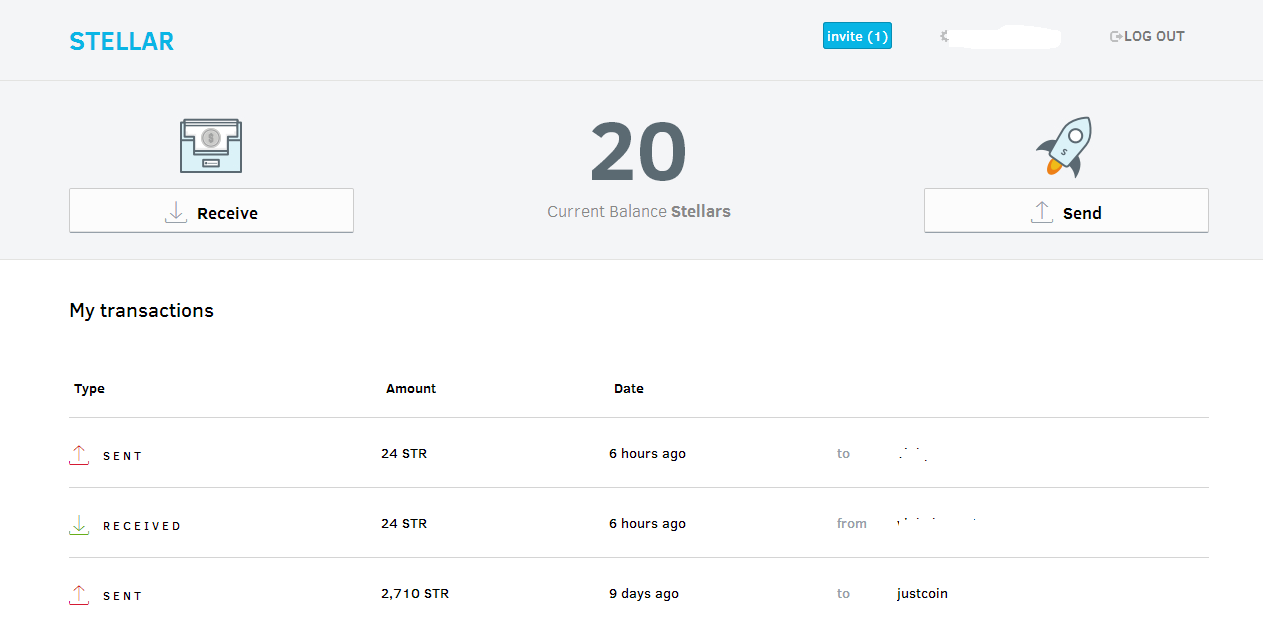Click the cash drawer icon above Receive
Viewport: 1263px width, 623px height.
pyautogui.click(x=210, y=146)
